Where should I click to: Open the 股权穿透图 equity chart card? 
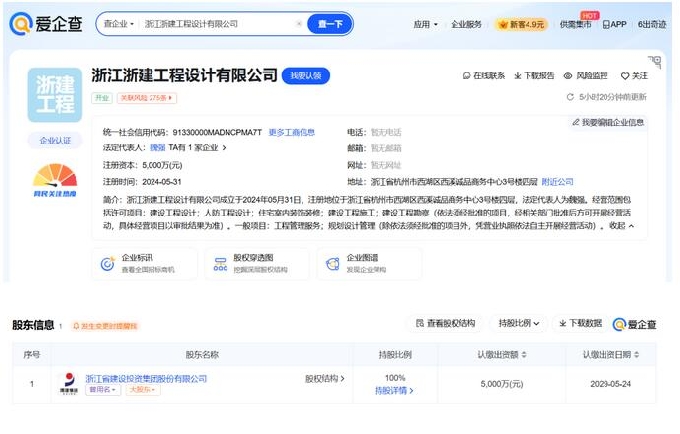pos(221,263)
